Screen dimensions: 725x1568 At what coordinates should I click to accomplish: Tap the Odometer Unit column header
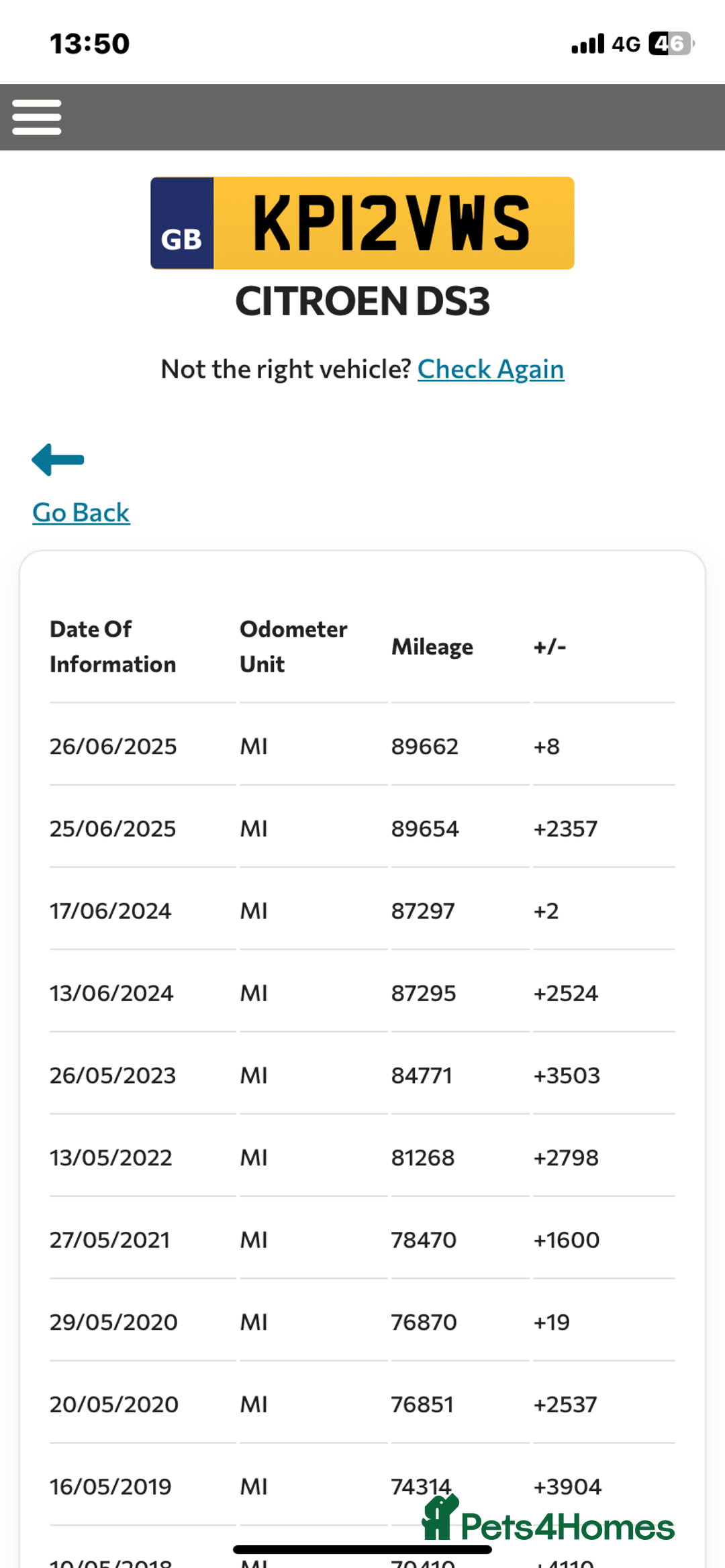coord(293,647)
